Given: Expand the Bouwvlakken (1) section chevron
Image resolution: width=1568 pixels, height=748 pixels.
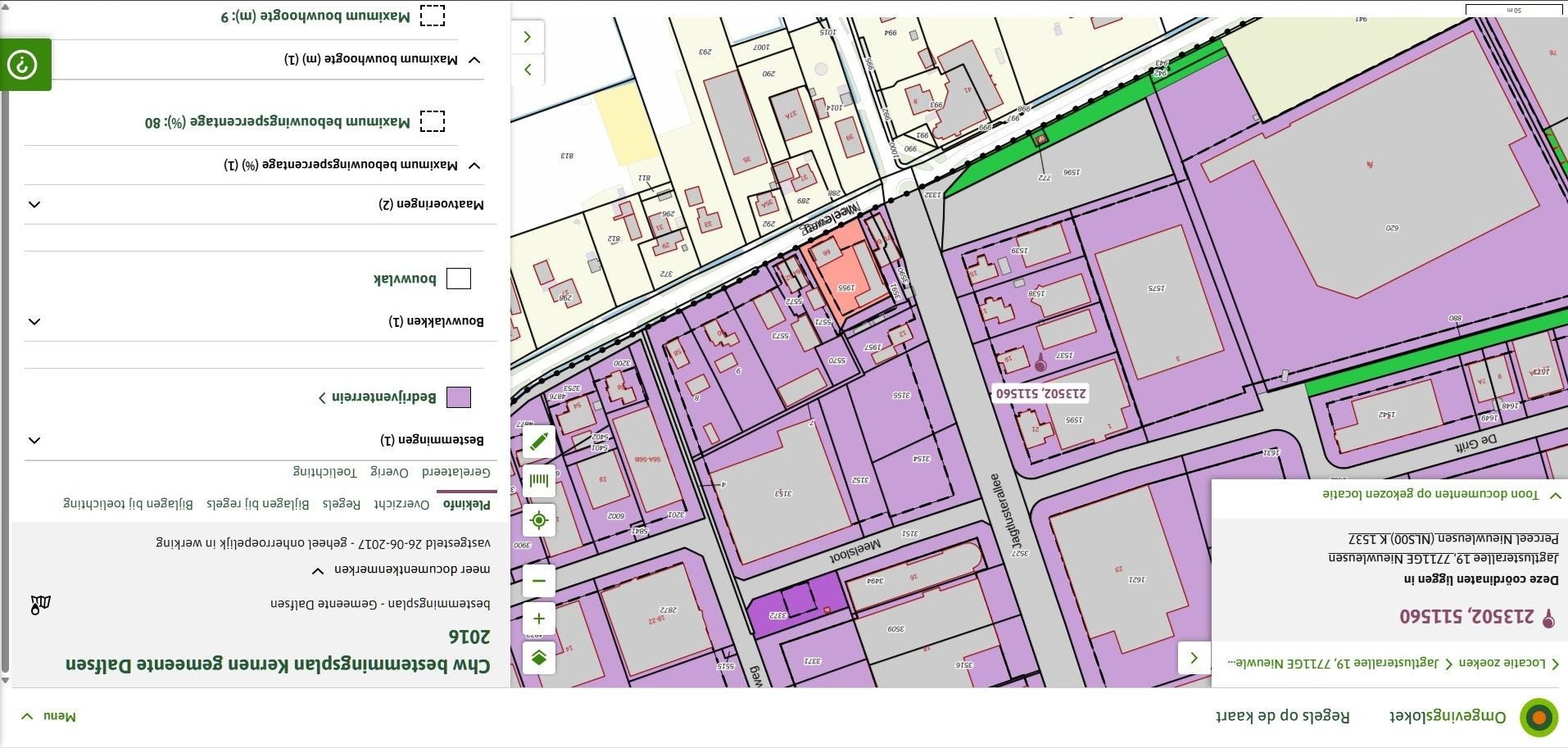Looking at the screenshot, I should coord(34,321).
